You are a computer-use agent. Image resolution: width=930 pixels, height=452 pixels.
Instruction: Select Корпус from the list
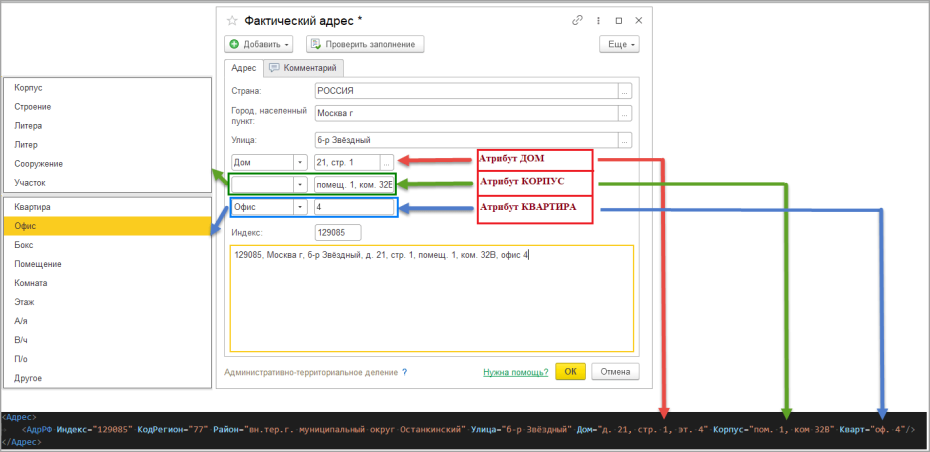(107, 87)
